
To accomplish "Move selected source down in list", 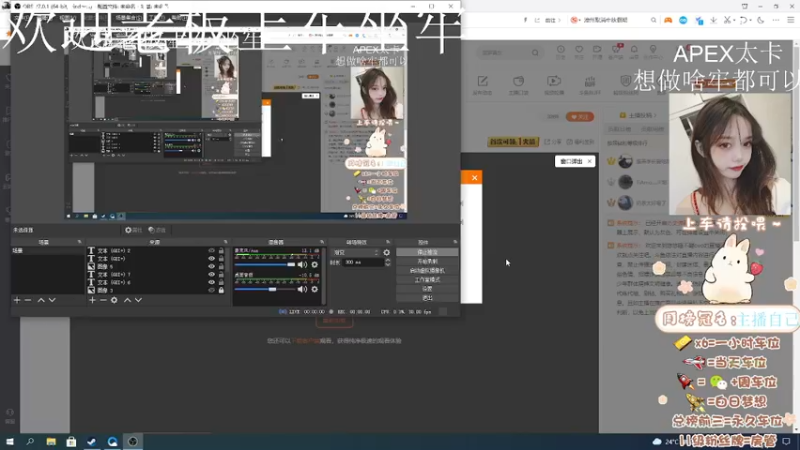I will click(138, 300).
